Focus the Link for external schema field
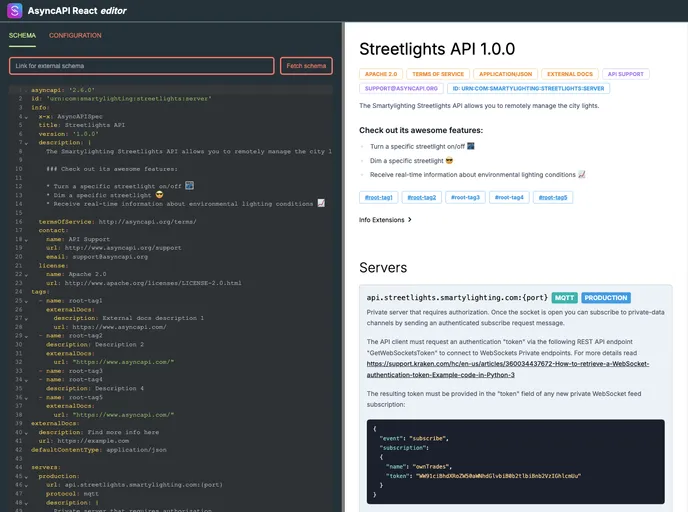Viewport: 688px width, 512px height. (141, 66)
